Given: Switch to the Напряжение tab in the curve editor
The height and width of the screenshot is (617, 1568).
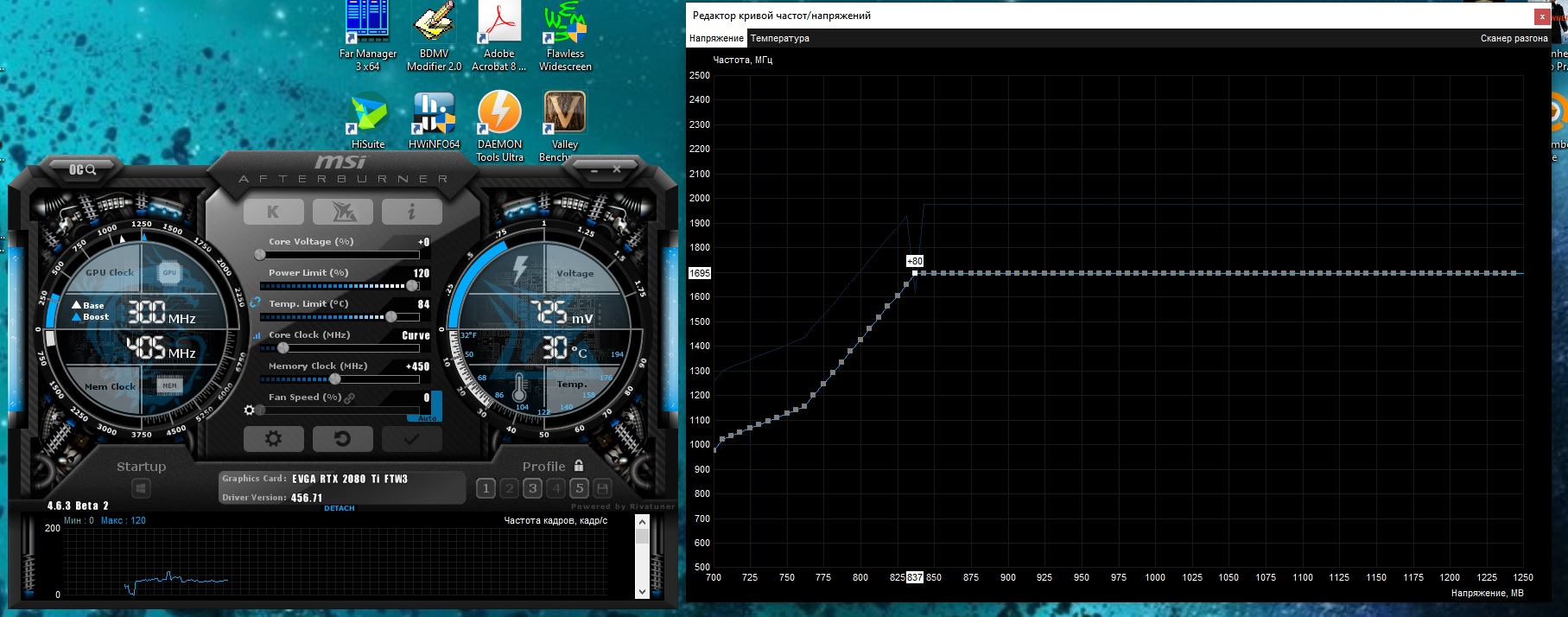Looking at the screenshot, I should (x=716, y=38).
